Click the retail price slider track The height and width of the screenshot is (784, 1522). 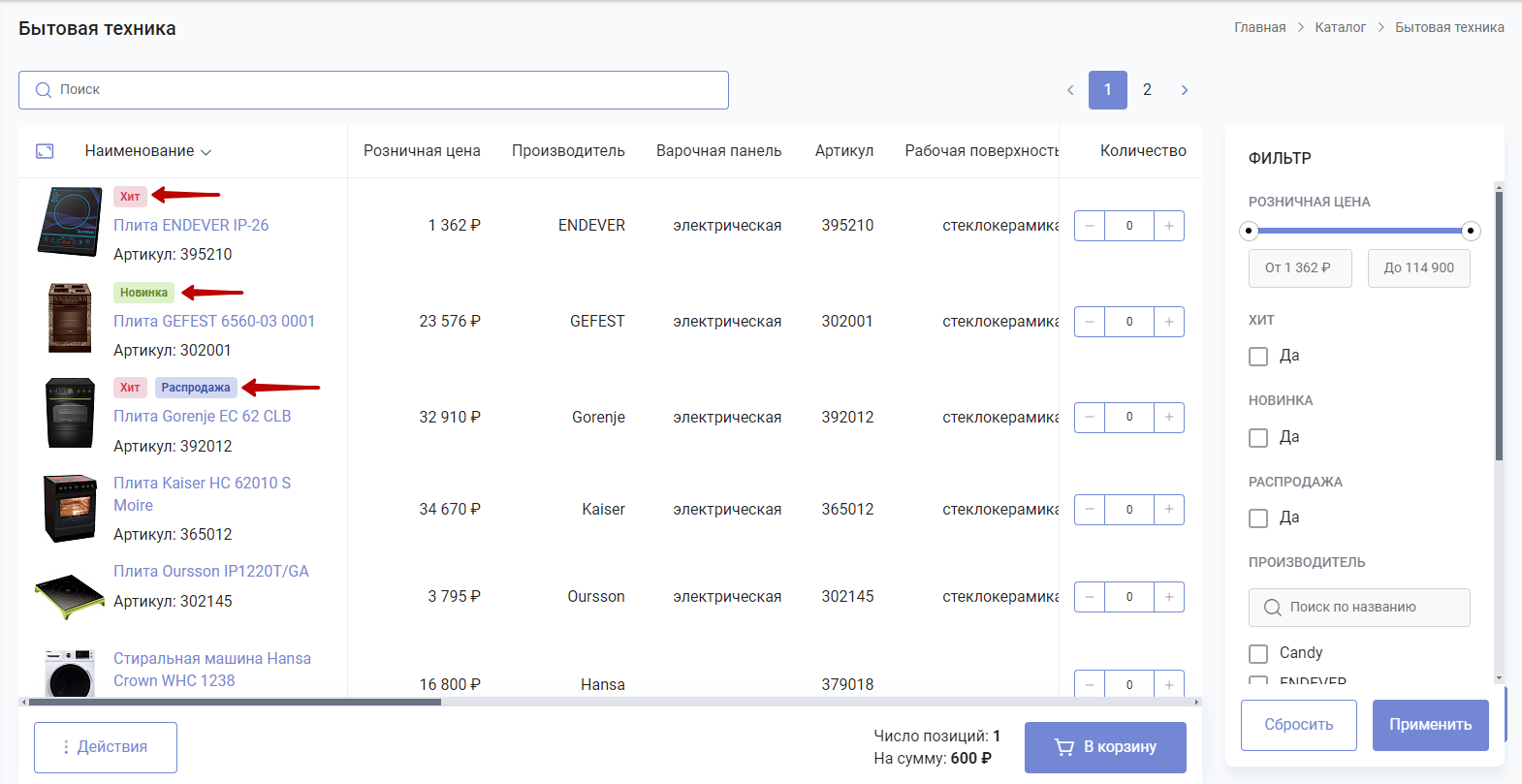(x=1360, y=231)
